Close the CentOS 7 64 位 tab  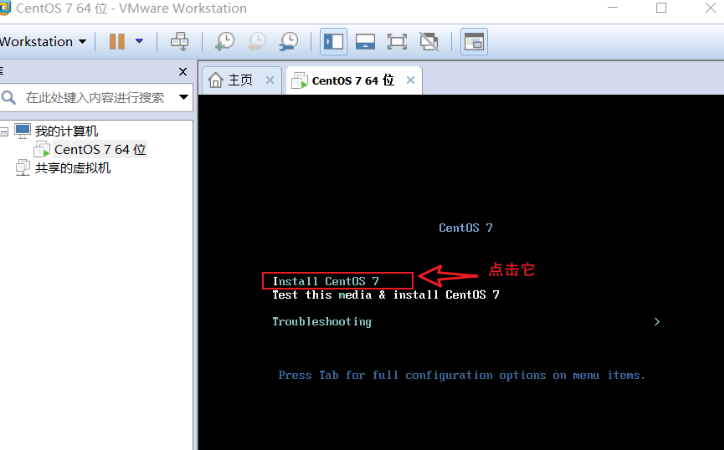click(410, 80)
